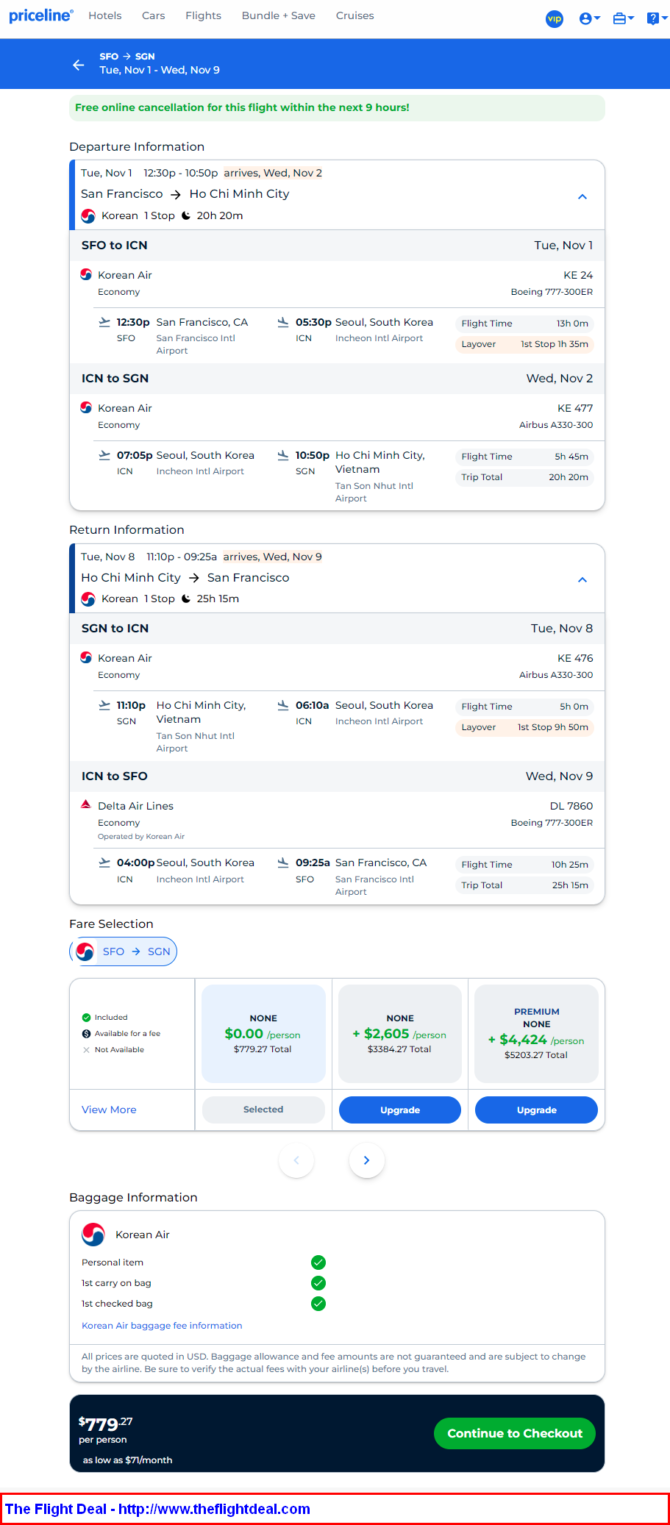
Task: Click Continue to Checkout
Action: [515, 1433]
